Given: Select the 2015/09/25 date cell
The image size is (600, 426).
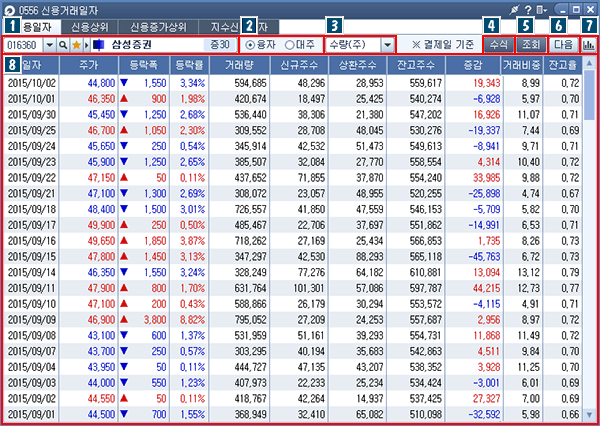Looking at the screenshot, I should coord(31,131).
